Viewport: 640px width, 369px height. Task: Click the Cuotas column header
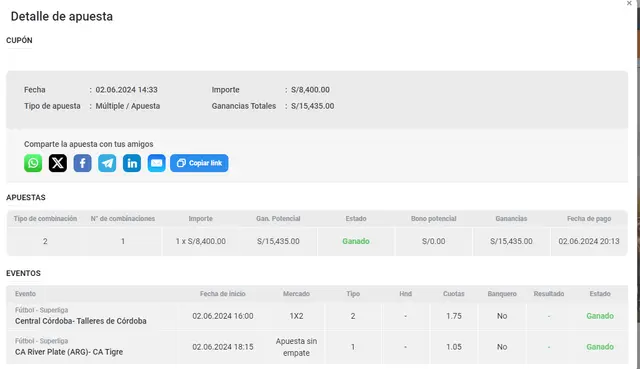[x=453, y=294]
